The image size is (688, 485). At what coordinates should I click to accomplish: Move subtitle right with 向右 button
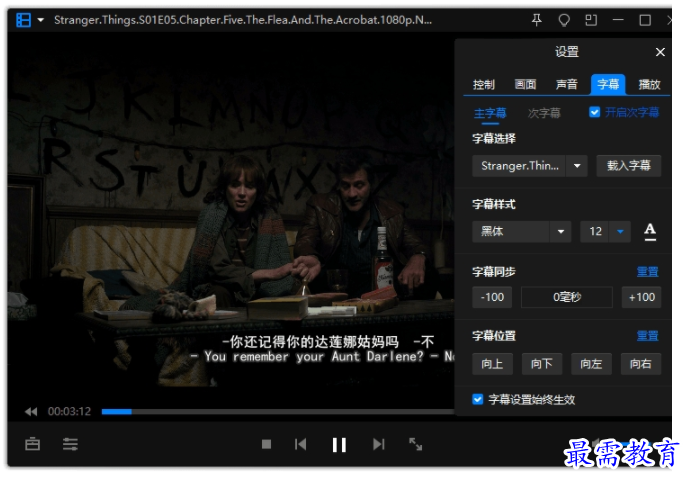click(641, 364)
